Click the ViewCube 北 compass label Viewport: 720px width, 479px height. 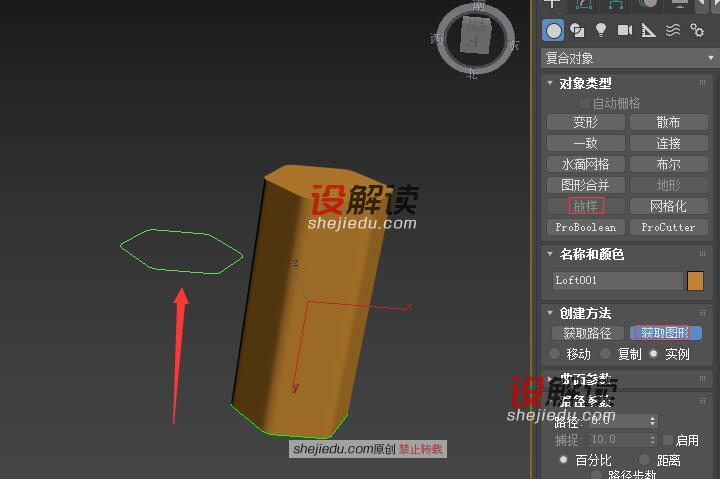(472, 73)
